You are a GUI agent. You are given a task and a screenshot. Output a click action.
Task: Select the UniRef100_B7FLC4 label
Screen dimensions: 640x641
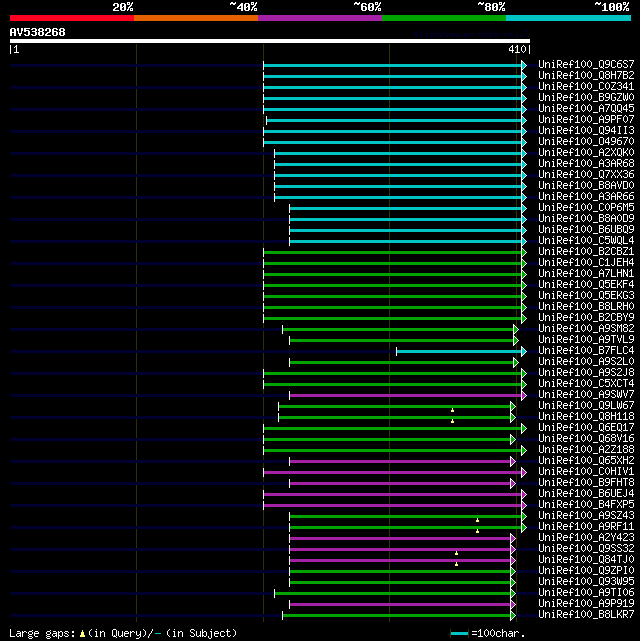[586, 351]
